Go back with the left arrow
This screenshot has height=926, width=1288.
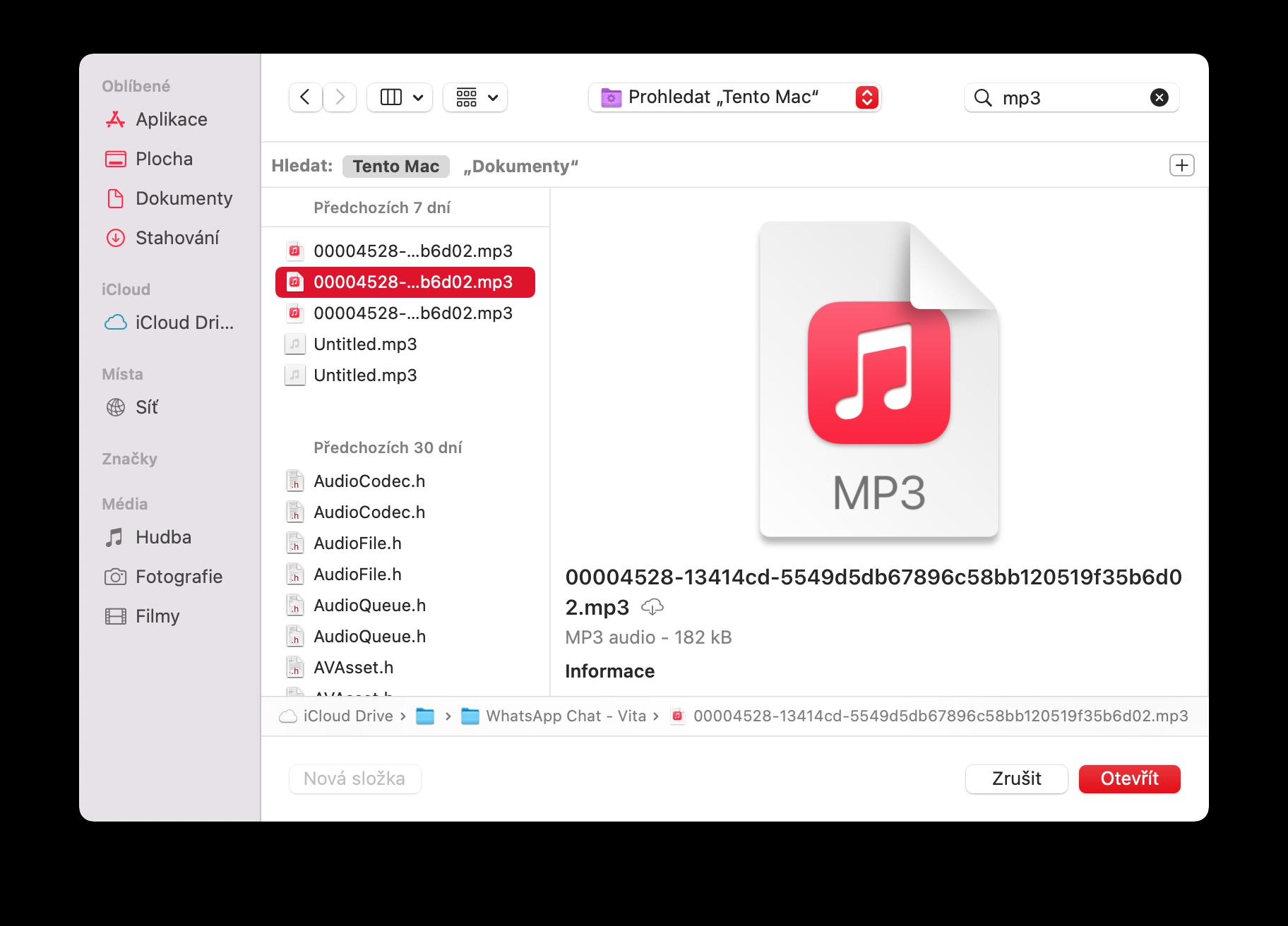pos(305,97)
